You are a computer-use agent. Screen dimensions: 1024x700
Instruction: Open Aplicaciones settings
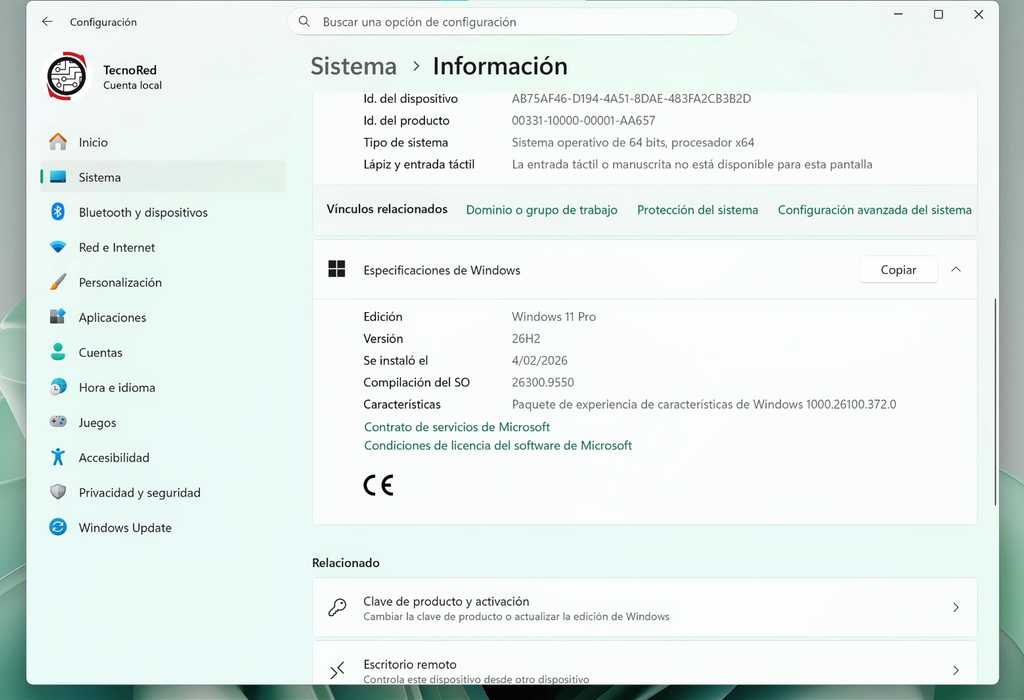[163, 317]
